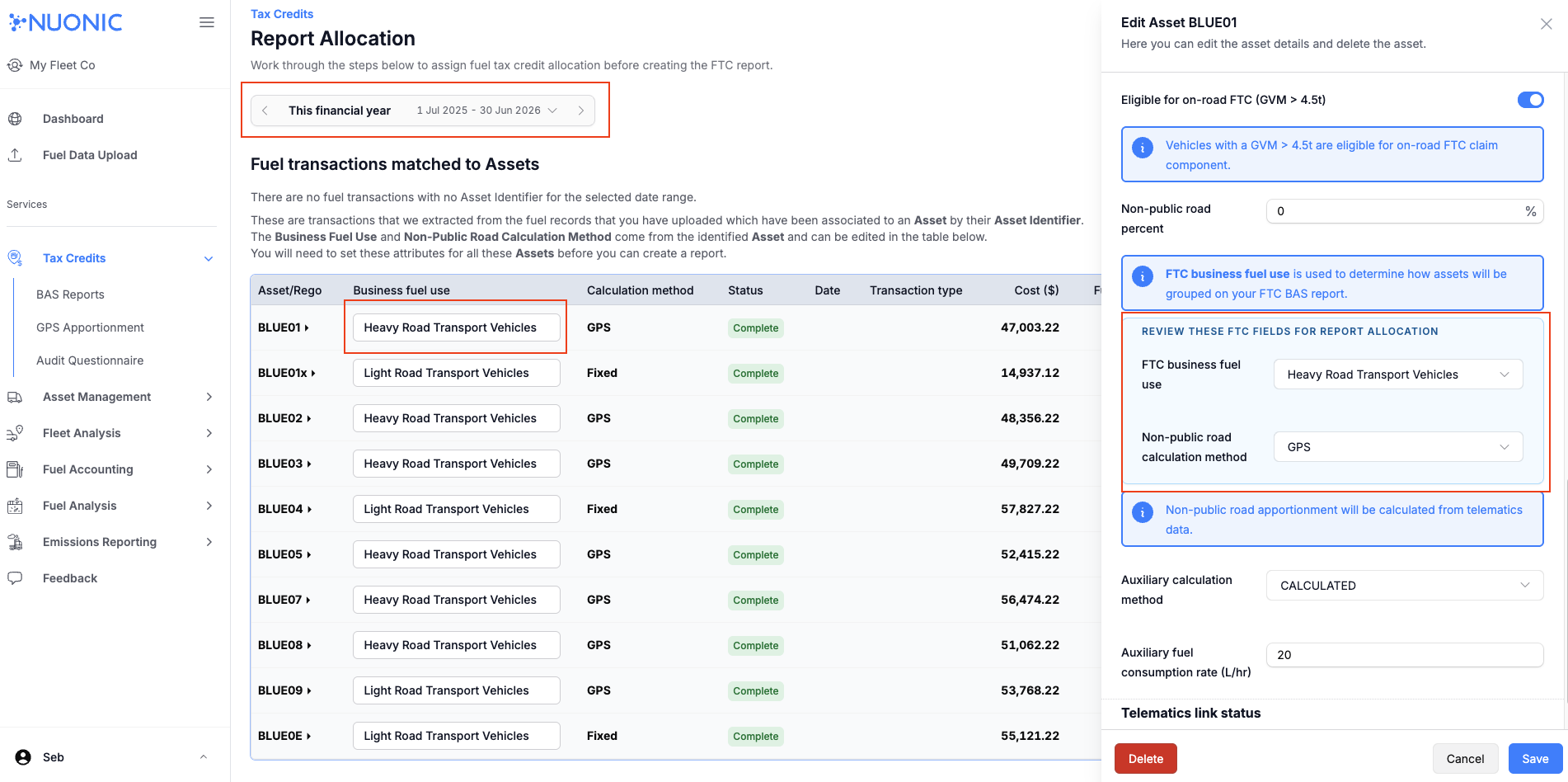Click the Dashboard globe icon
The width and height of the screenshot is (1568, 782).
[15, 119]
